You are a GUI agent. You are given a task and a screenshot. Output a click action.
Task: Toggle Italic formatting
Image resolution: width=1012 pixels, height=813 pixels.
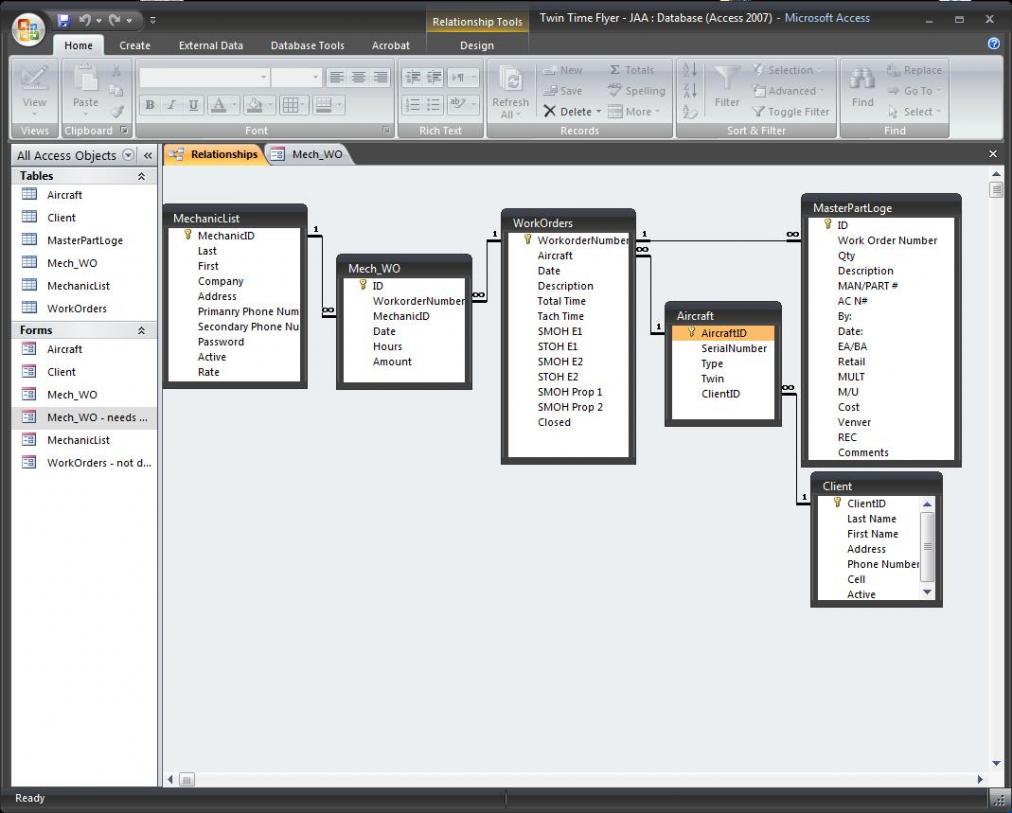(172, 105)
